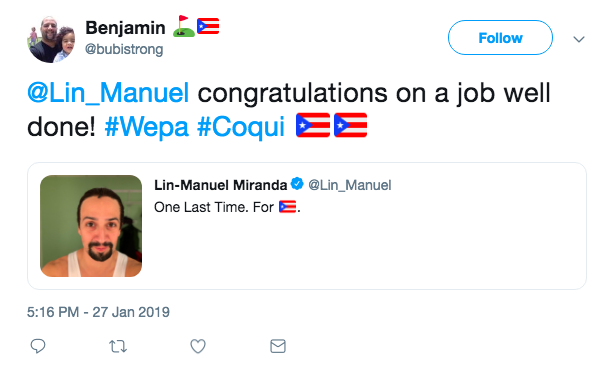Click the @bubistrong handle
Viewport: 615px width, 378px height.
point(124,49)
